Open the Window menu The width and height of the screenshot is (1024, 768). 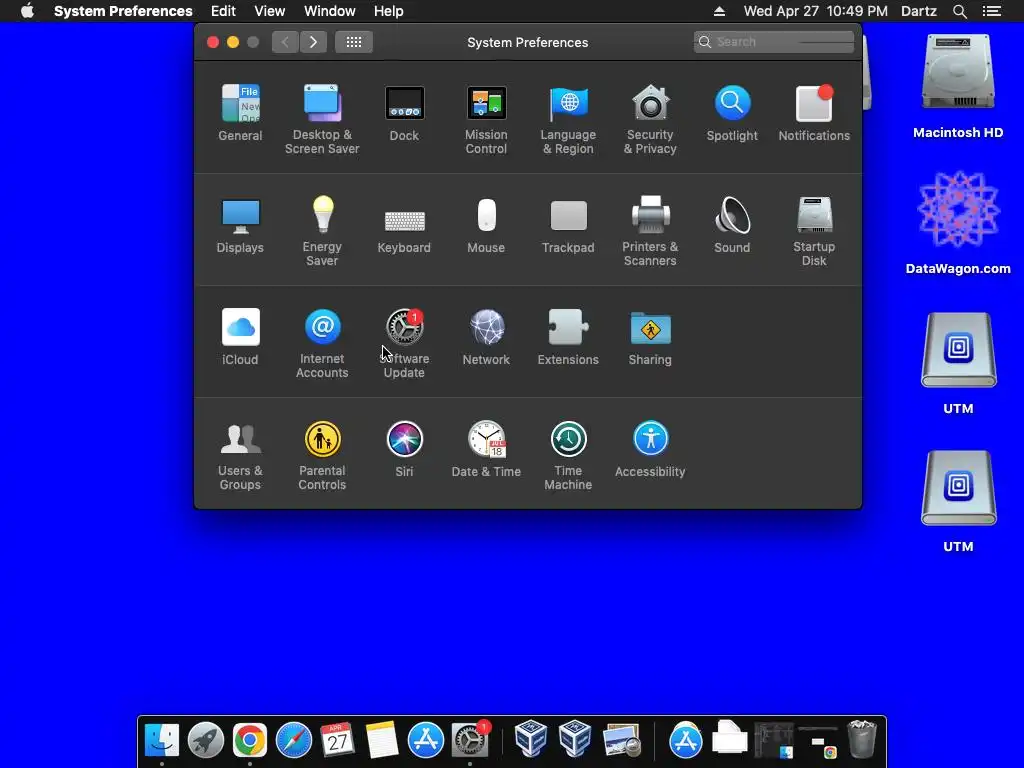point(330,11)
